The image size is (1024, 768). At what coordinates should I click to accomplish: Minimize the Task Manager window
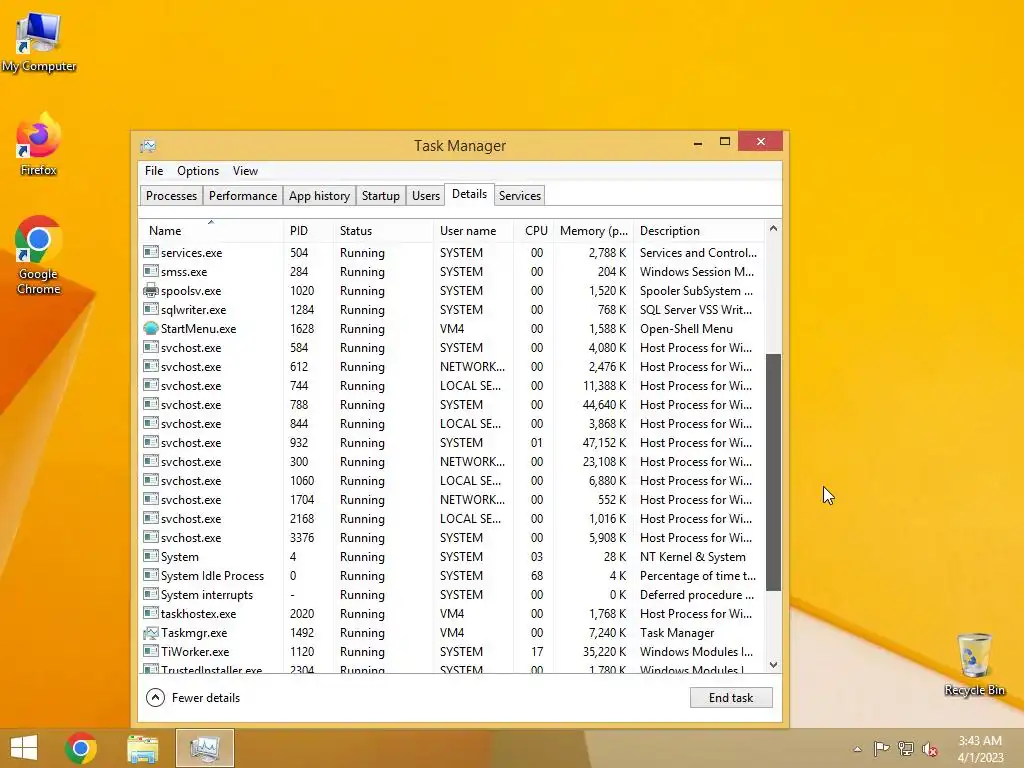point(698,142)
